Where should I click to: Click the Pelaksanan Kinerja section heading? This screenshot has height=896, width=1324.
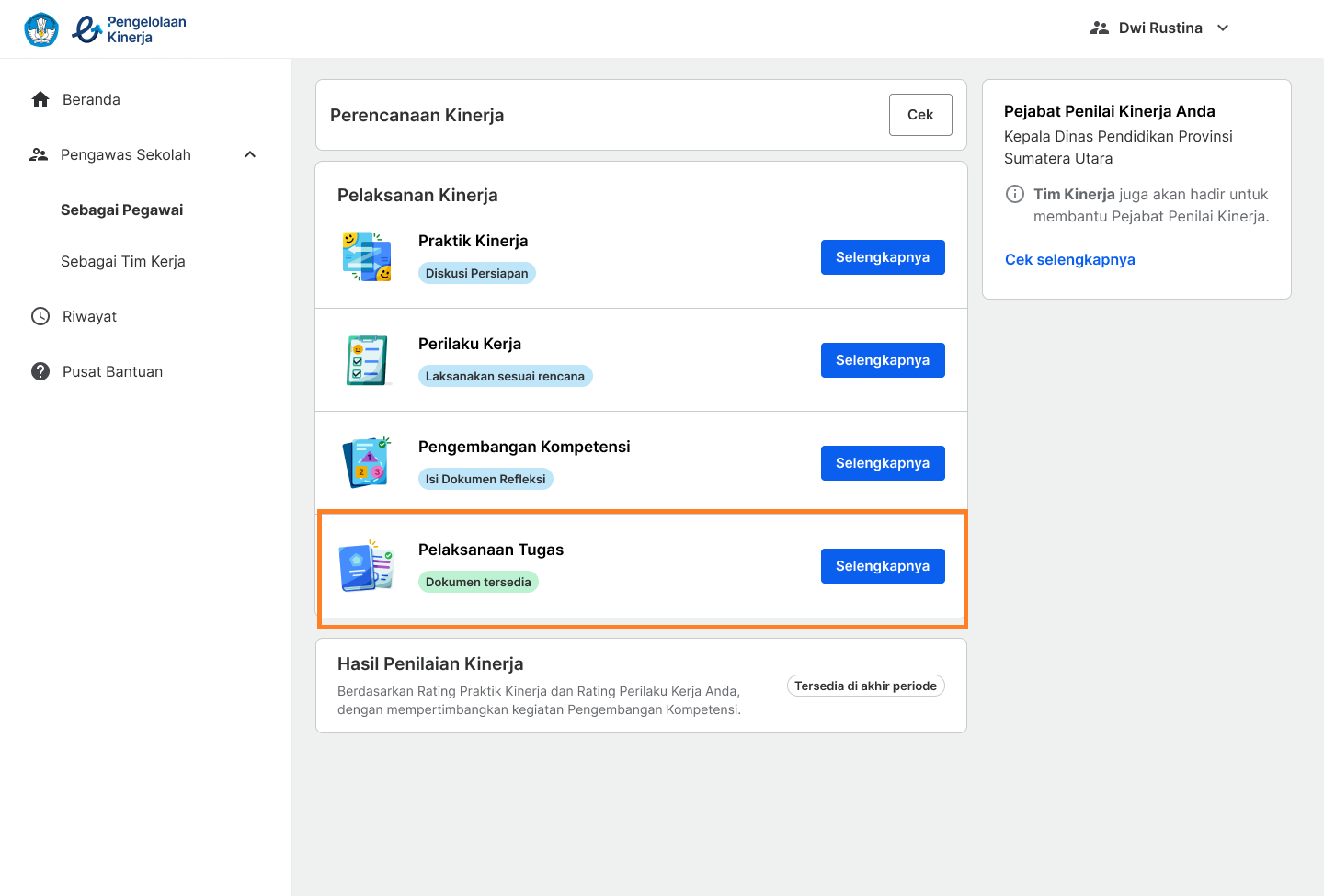[x=417, y=195]
